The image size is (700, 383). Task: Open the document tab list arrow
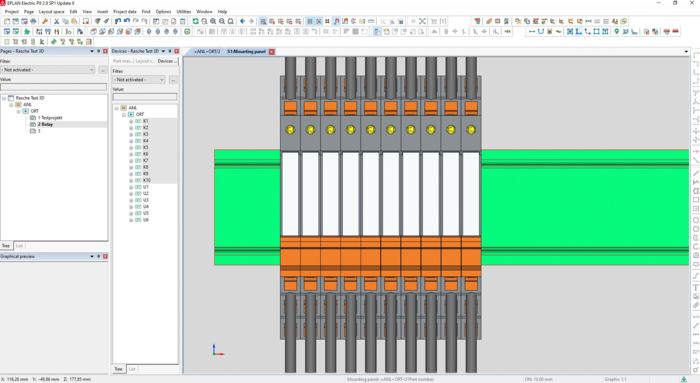686,52
